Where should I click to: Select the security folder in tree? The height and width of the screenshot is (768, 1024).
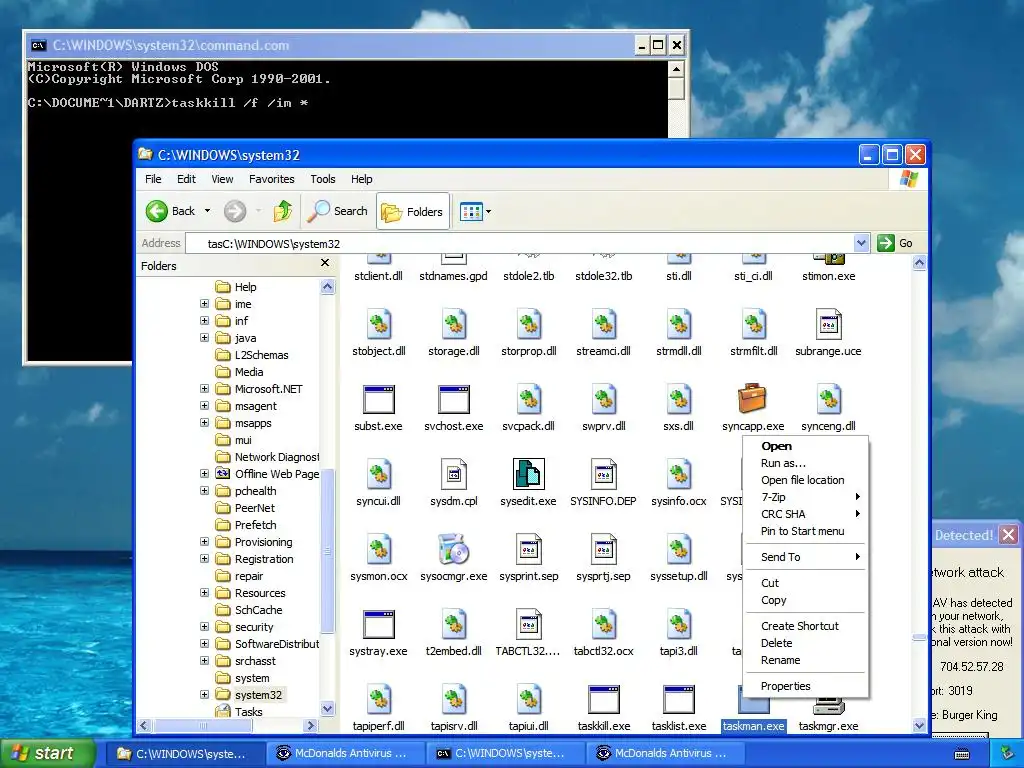[254, 626]
